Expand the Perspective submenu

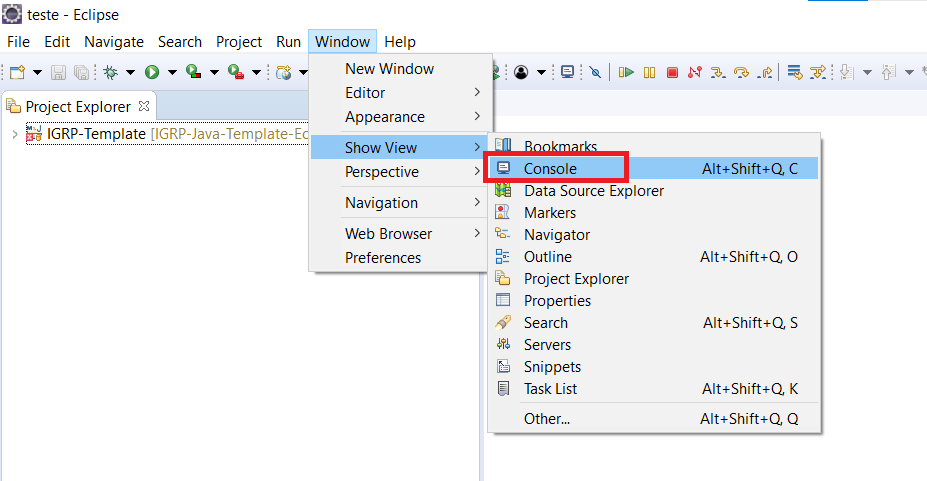coord(400,172)
